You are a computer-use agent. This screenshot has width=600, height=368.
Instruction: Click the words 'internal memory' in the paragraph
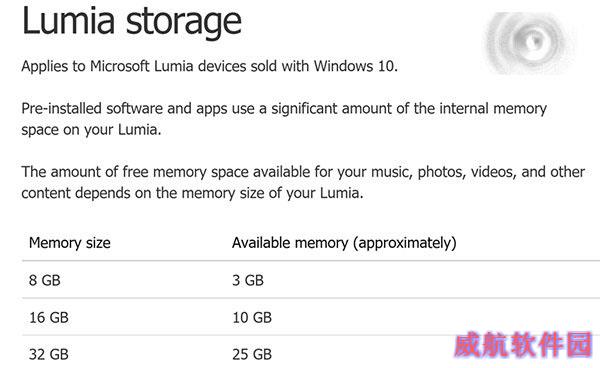click(493, 108)
